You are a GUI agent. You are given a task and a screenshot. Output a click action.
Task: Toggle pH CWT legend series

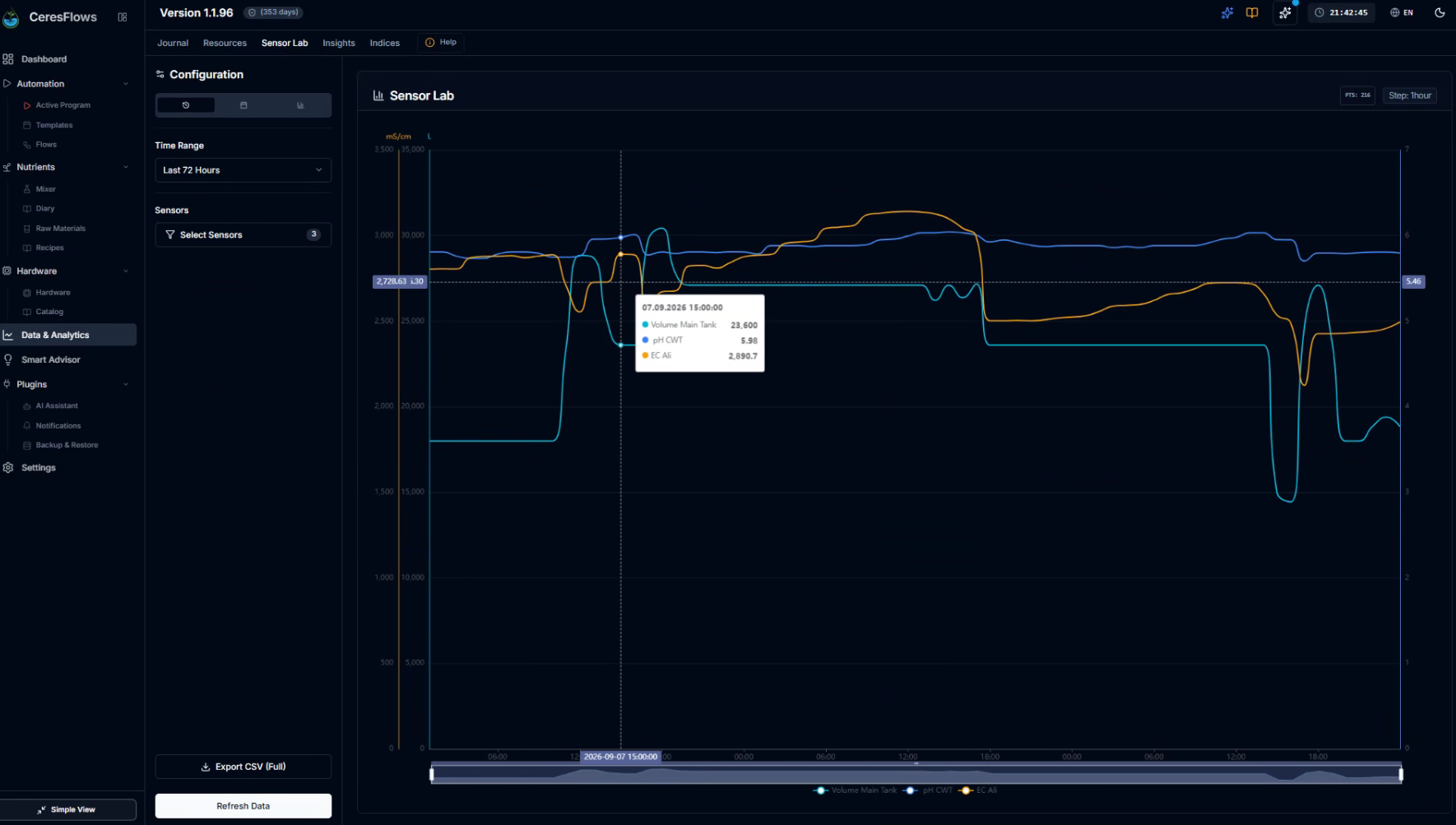[929, 790]
